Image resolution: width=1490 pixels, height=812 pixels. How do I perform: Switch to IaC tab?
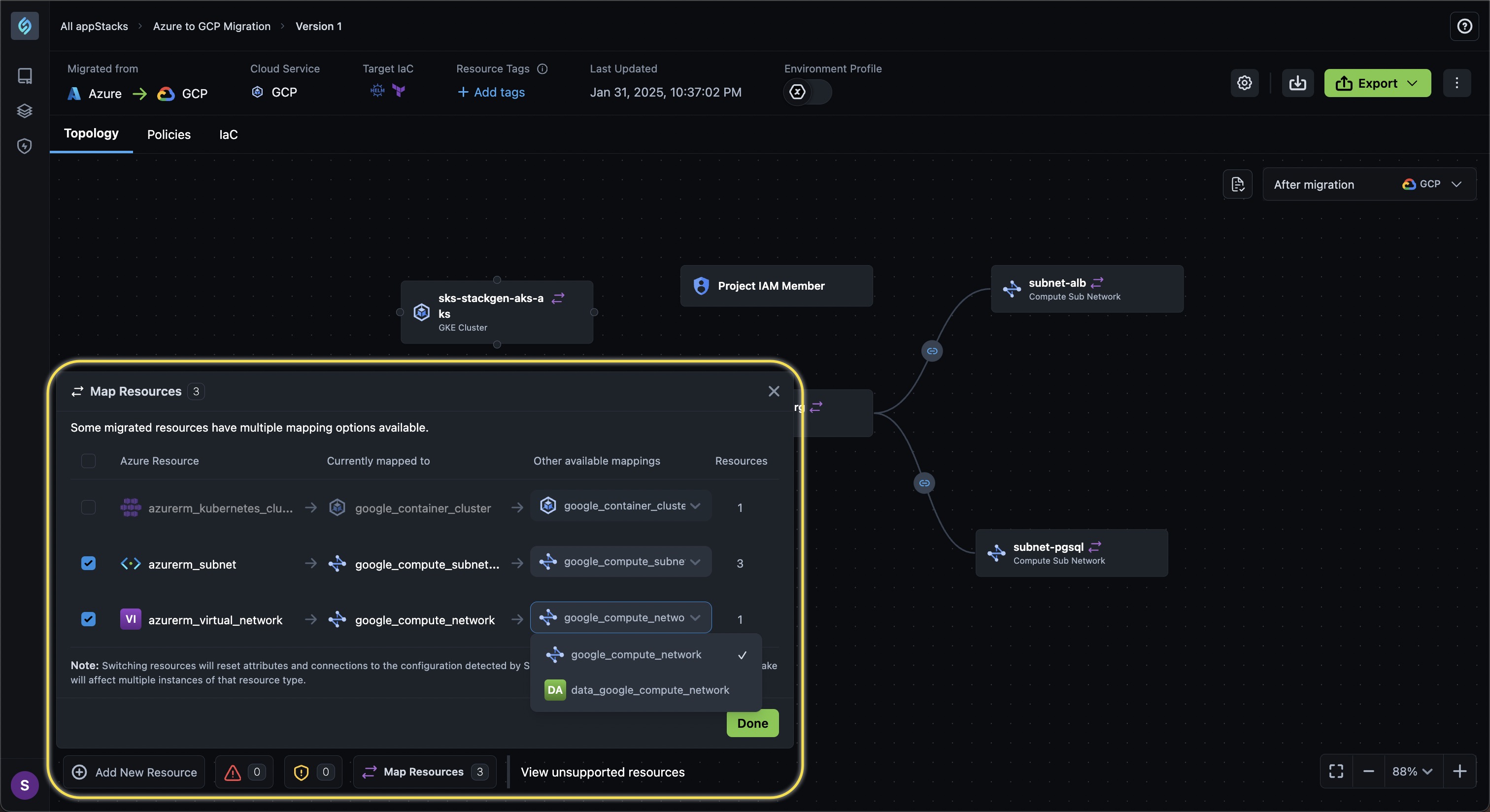point(229,135)
